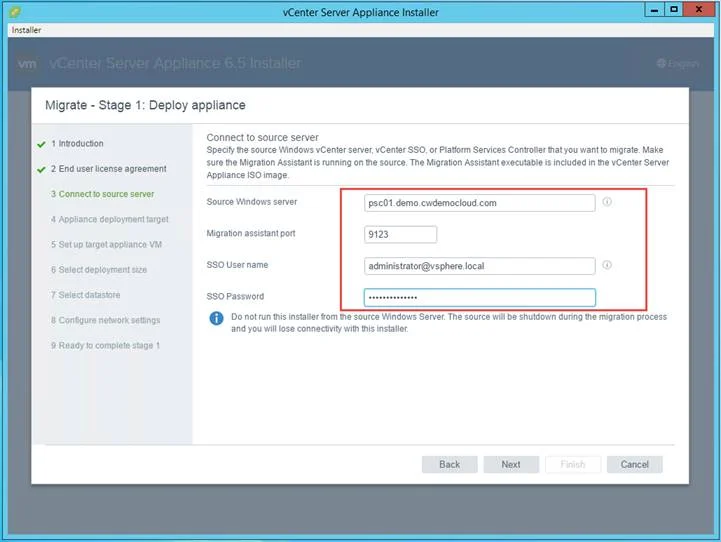Click the vm logo in the header
Image resolution: width=721 pixels, height=542 pixels.
click(x=27, y=63)
